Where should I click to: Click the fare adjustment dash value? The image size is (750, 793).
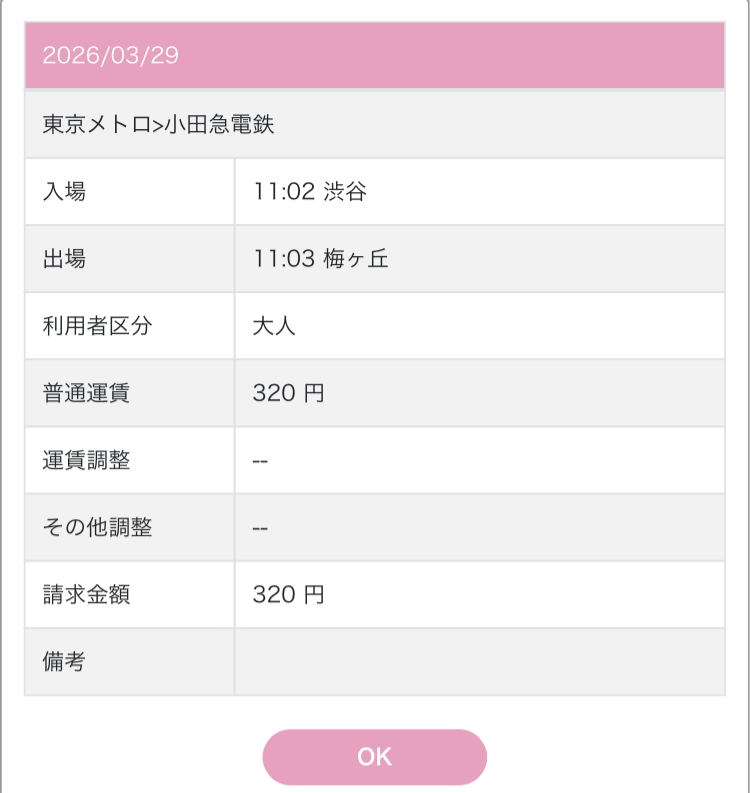[260, 460]
